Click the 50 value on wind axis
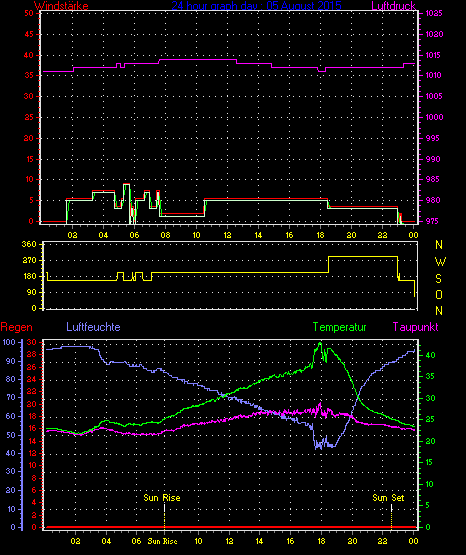This screenshot has height=555, width=466. click(29, 13)
